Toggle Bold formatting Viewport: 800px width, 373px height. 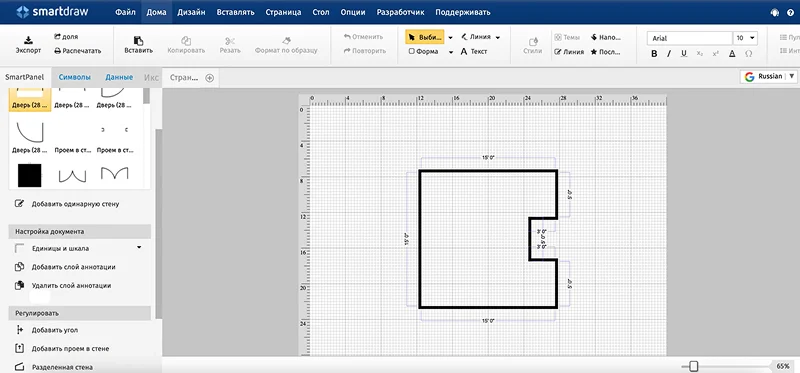(x=654, y=54)
